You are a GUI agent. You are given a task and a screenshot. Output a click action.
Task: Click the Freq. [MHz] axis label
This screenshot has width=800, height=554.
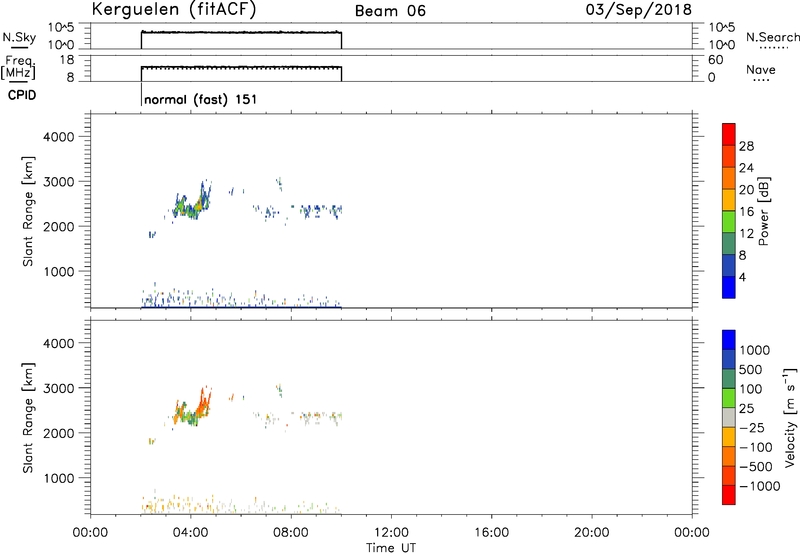point(20,68)
